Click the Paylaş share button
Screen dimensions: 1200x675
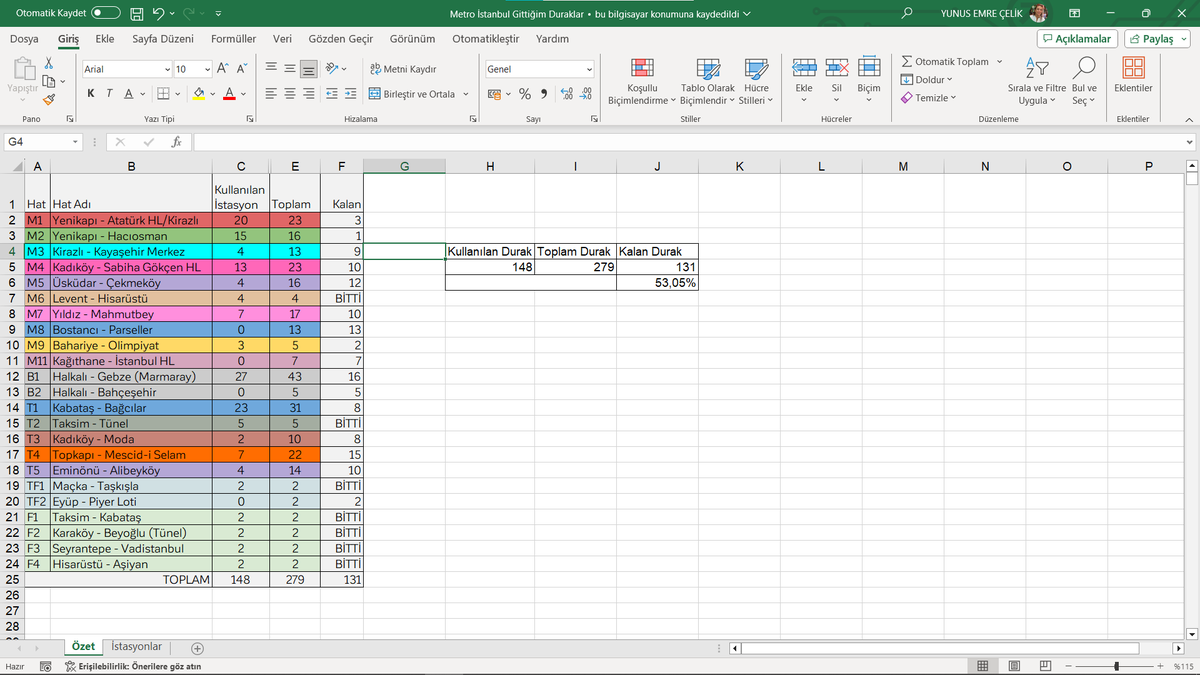[x=1156, y=39]
